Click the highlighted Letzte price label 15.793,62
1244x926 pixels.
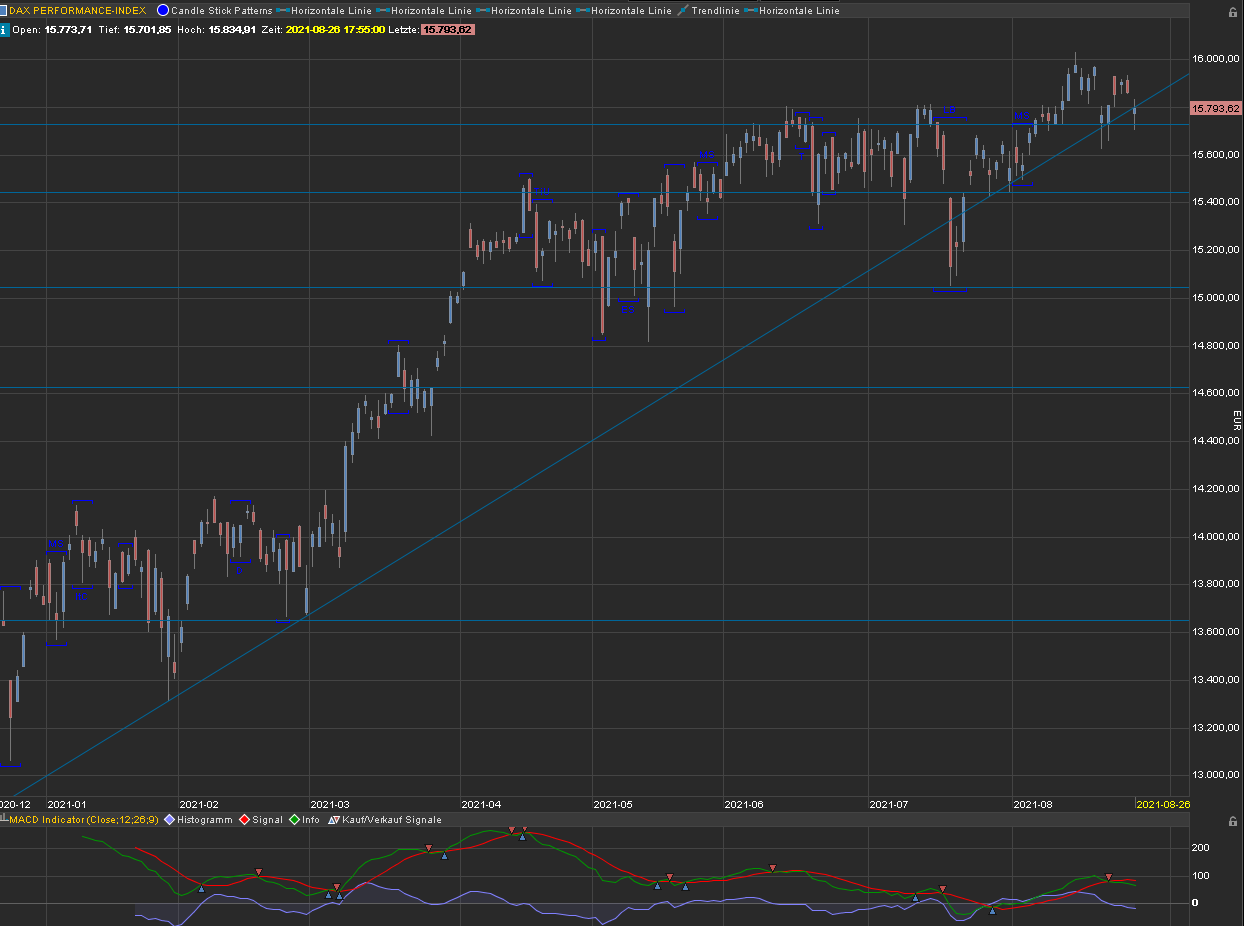[447, 30]
